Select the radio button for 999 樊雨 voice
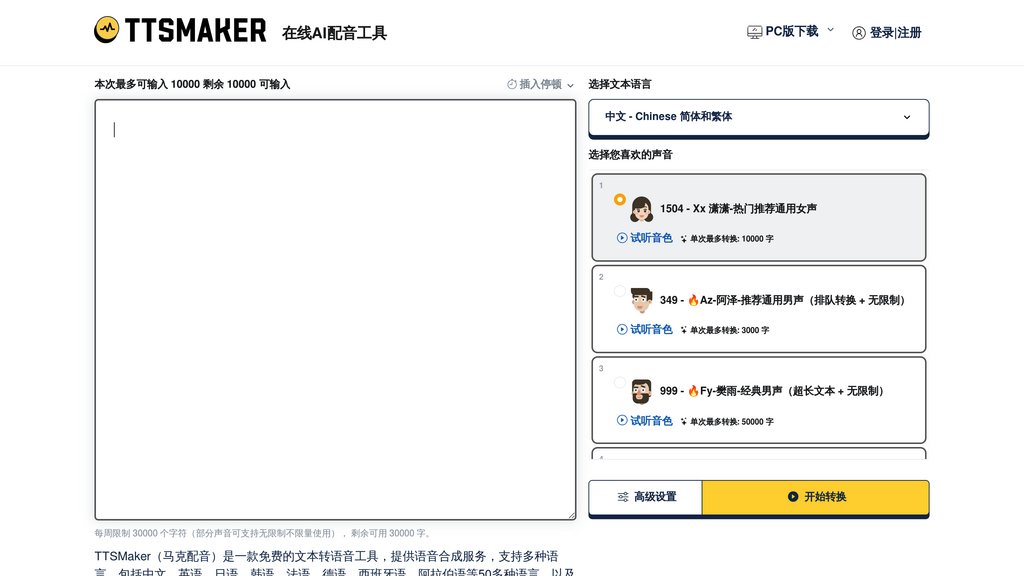1024x576 pixels. [x=620, y=382]
